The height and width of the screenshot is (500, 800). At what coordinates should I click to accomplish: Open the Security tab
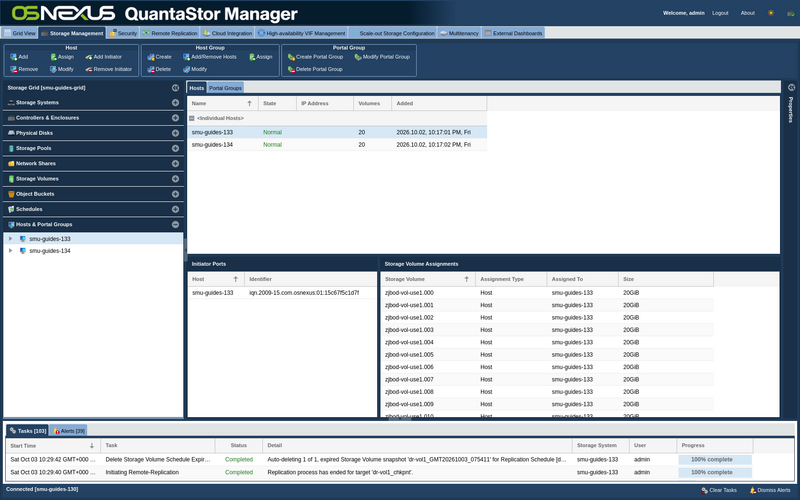point(123,33)
